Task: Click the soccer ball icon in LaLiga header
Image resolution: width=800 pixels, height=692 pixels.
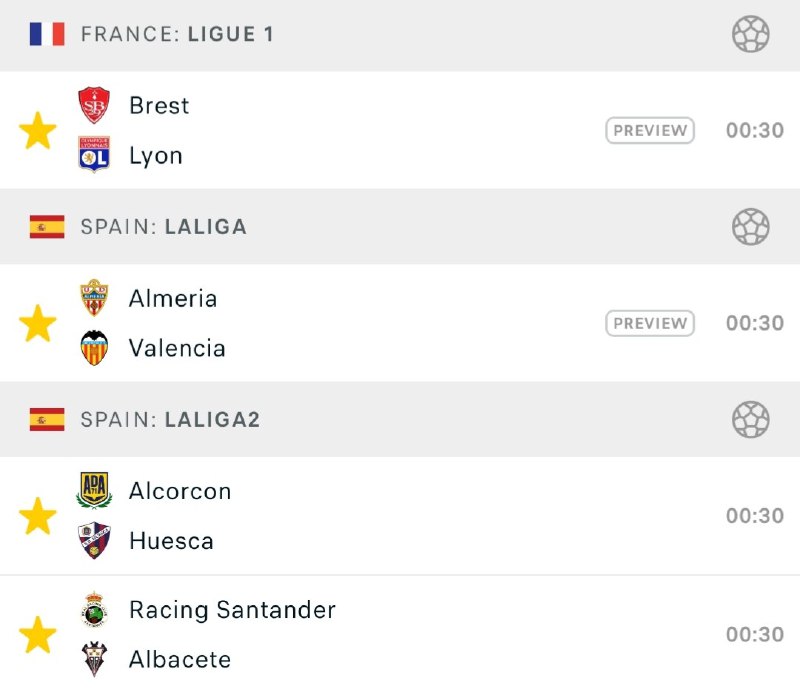Action: pyautogui.click(x=751, y=227)
